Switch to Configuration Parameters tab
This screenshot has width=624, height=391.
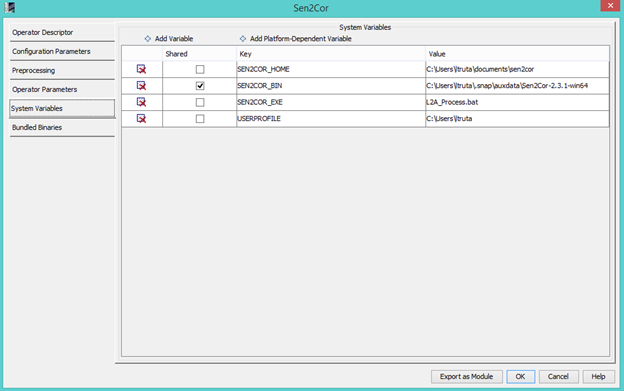coord(62,51)
